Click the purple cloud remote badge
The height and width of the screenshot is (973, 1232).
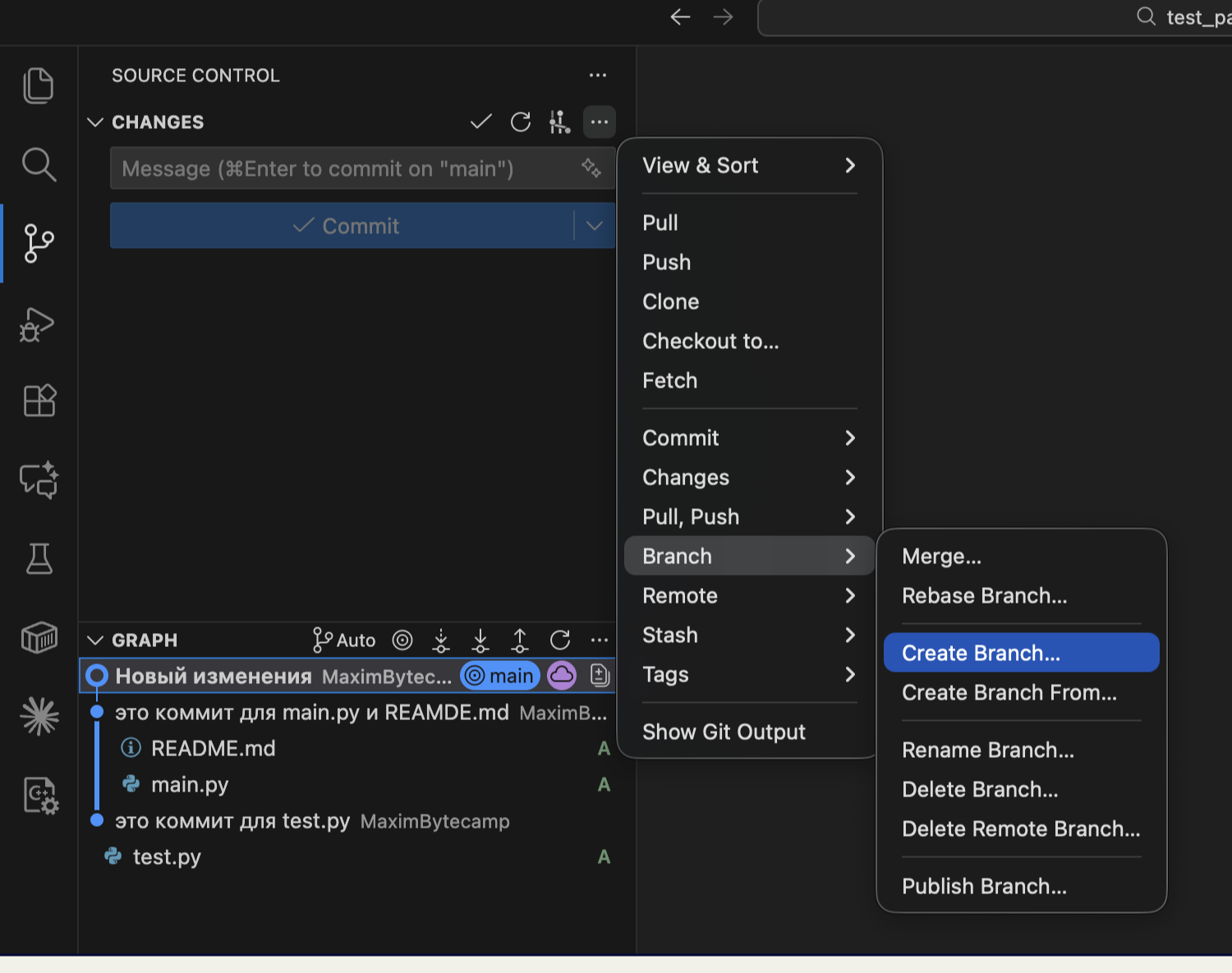click(x=562, y=676)
